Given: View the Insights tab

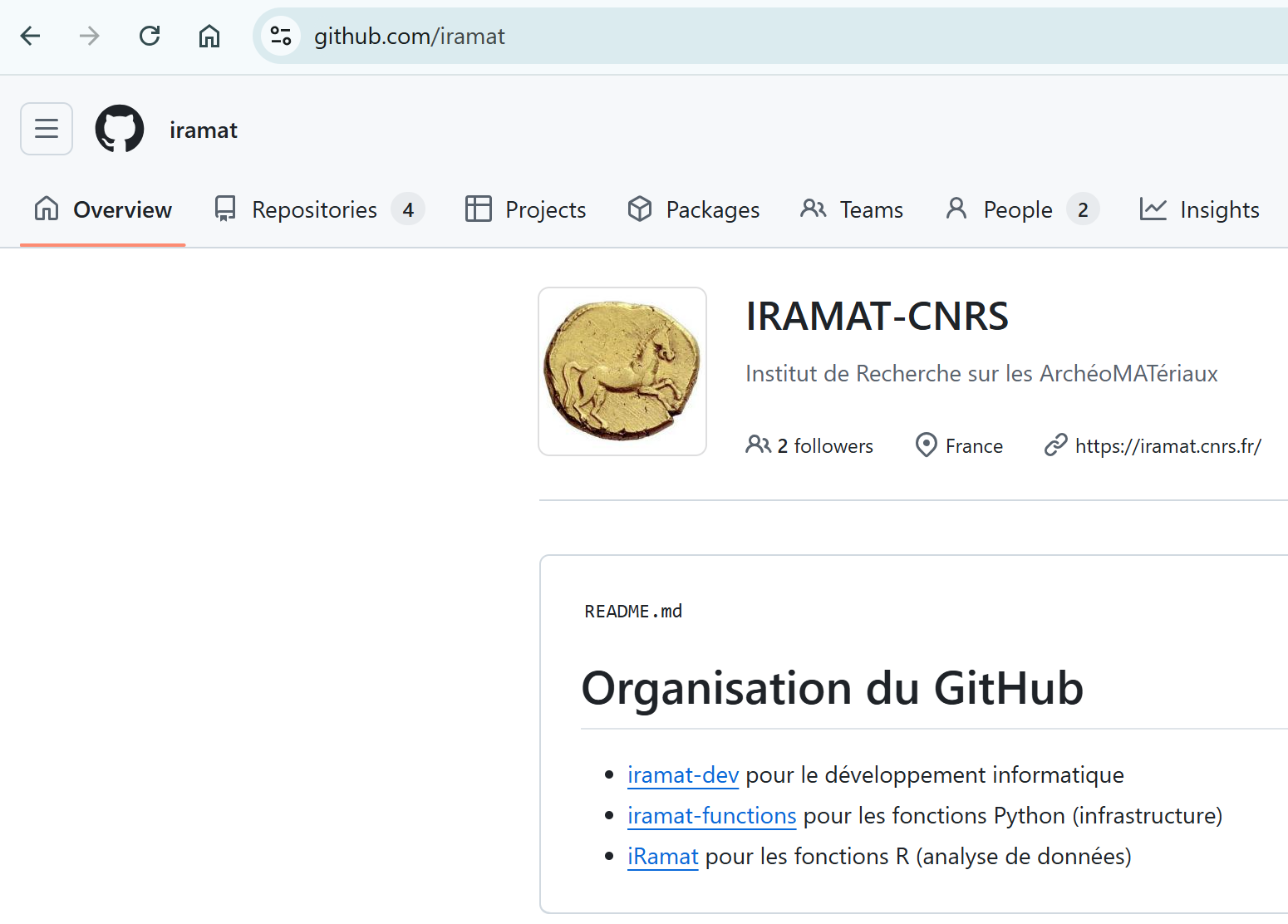Looking at the screenshot, I should pos(1199,209).
